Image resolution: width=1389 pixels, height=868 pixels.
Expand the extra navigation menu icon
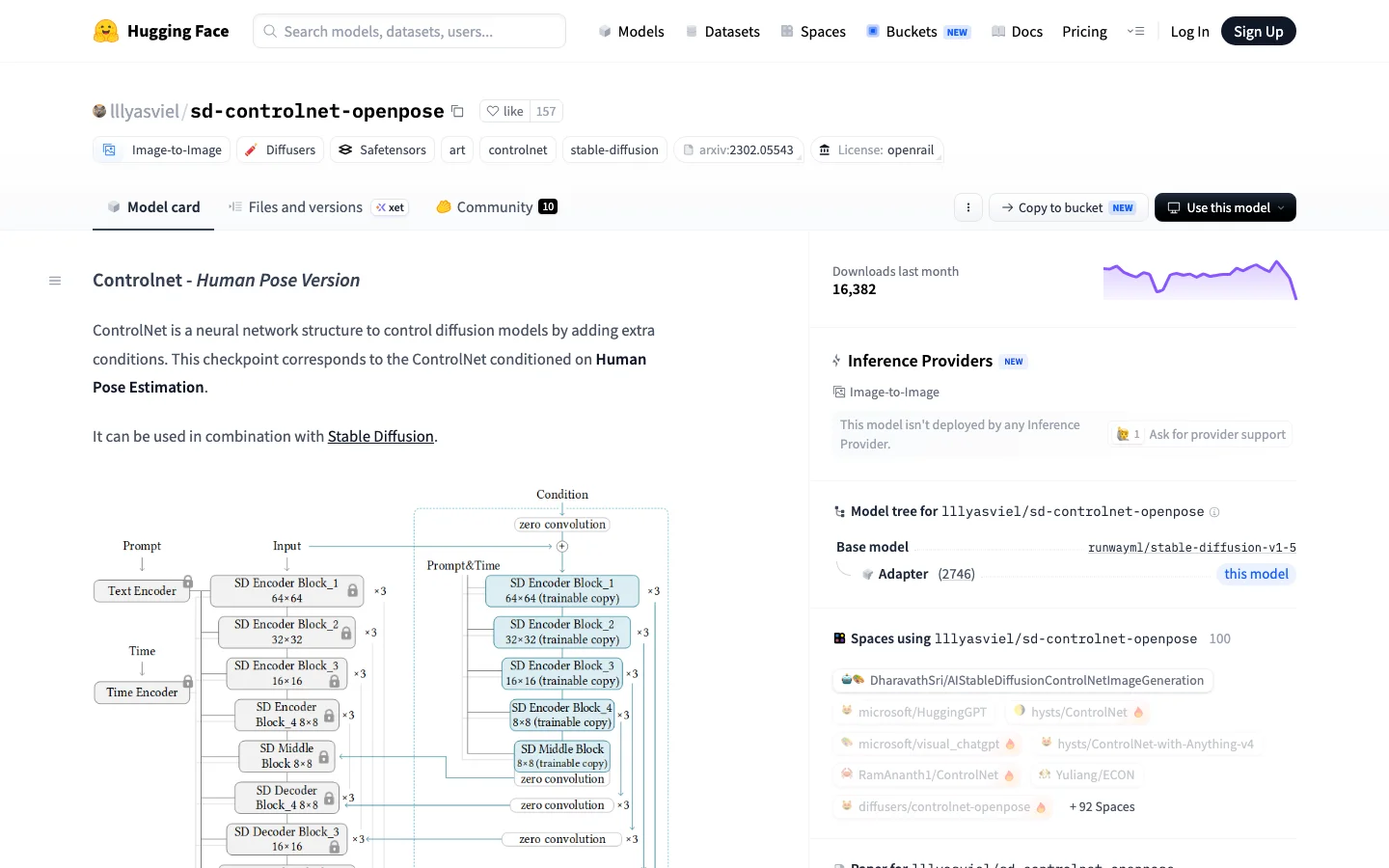tap(1135, 31)
